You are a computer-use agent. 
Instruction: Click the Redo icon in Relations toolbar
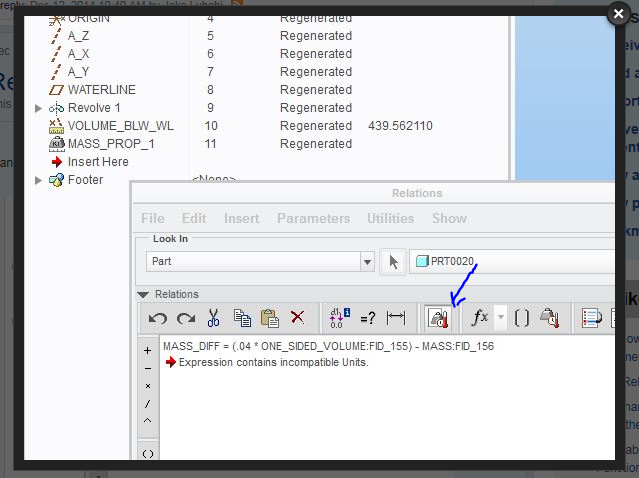pyautogui.click(x=186, y=318)
